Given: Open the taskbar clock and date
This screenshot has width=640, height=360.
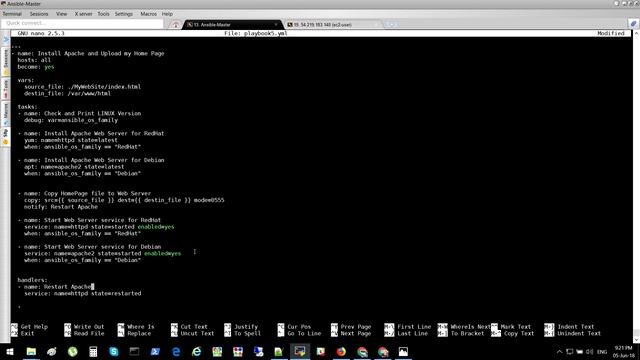Looking at the screenshot, I should 624,351.
